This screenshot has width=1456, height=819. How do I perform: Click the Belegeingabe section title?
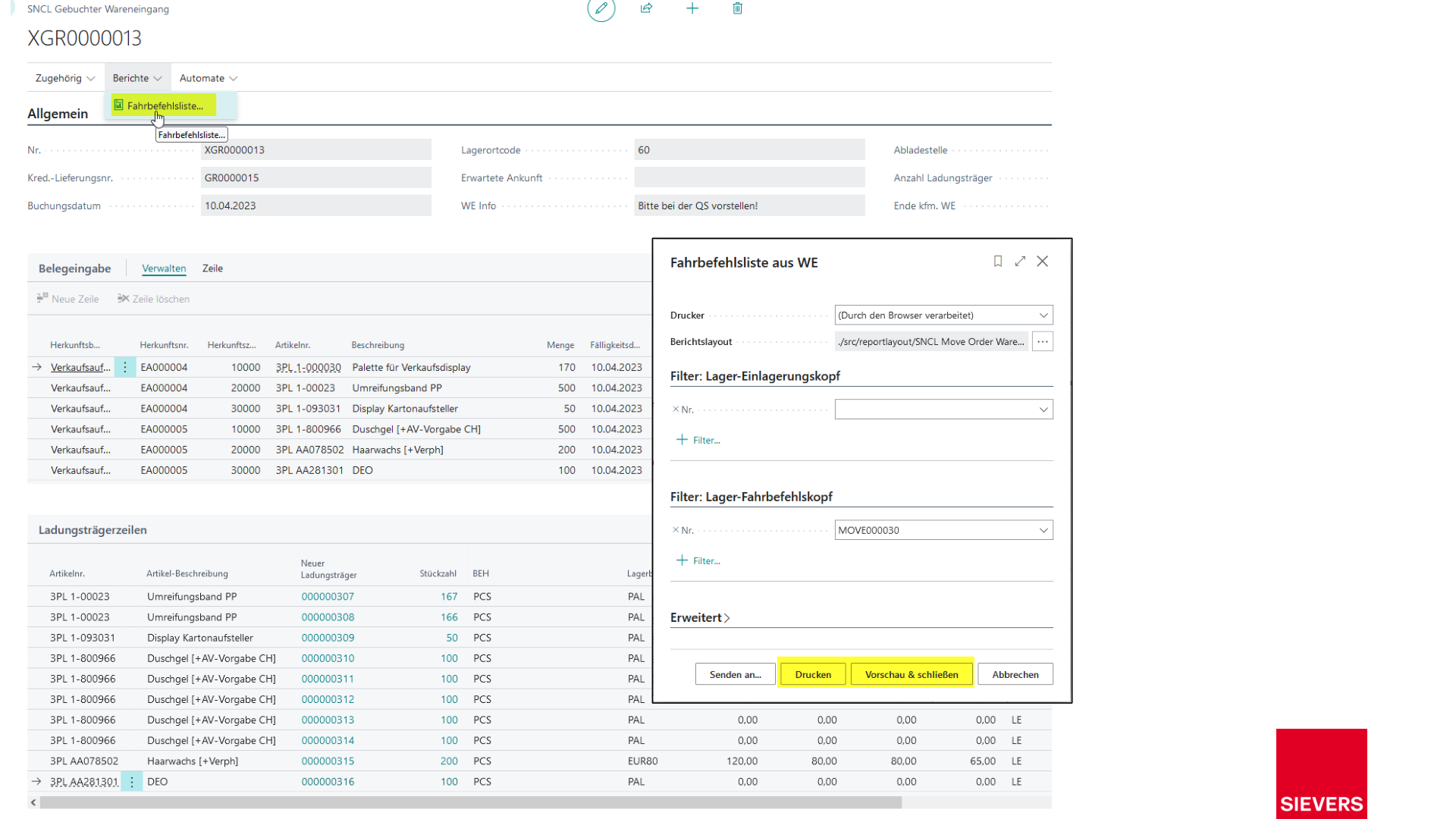pos(74,268)
